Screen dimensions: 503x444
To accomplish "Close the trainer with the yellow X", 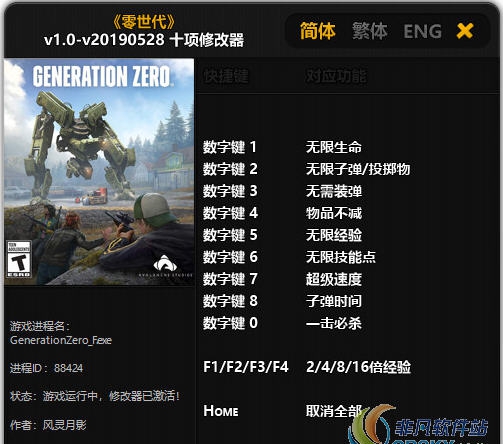I will 465,31.
